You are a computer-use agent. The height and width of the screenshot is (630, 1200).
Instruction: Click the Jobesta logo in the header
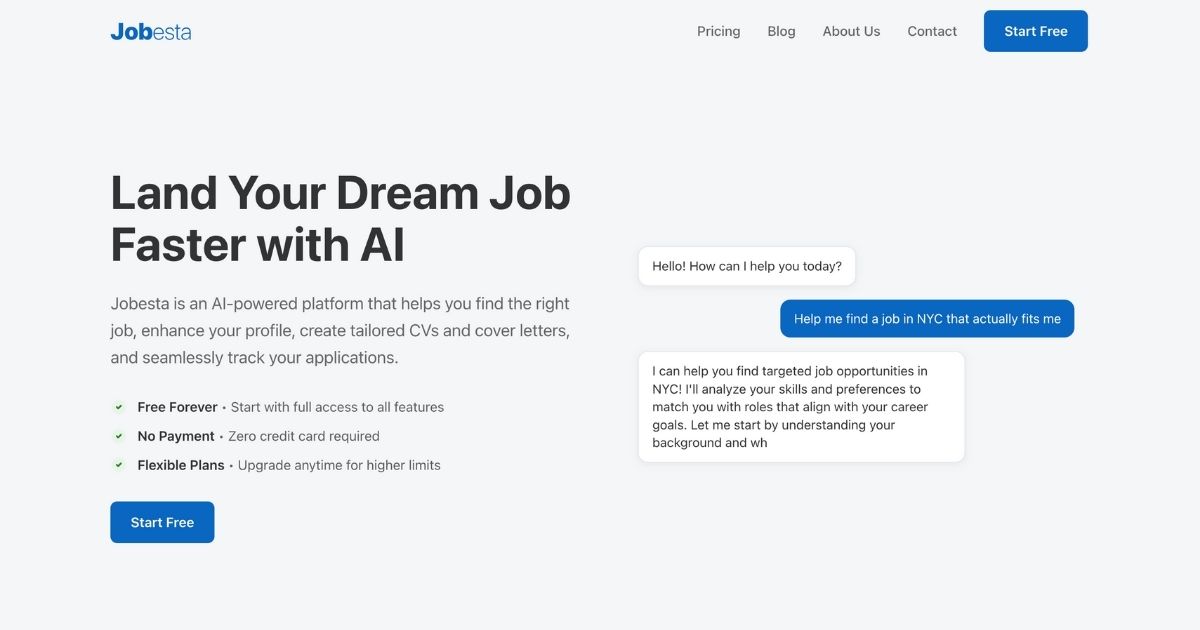click(x=151, y=31)
